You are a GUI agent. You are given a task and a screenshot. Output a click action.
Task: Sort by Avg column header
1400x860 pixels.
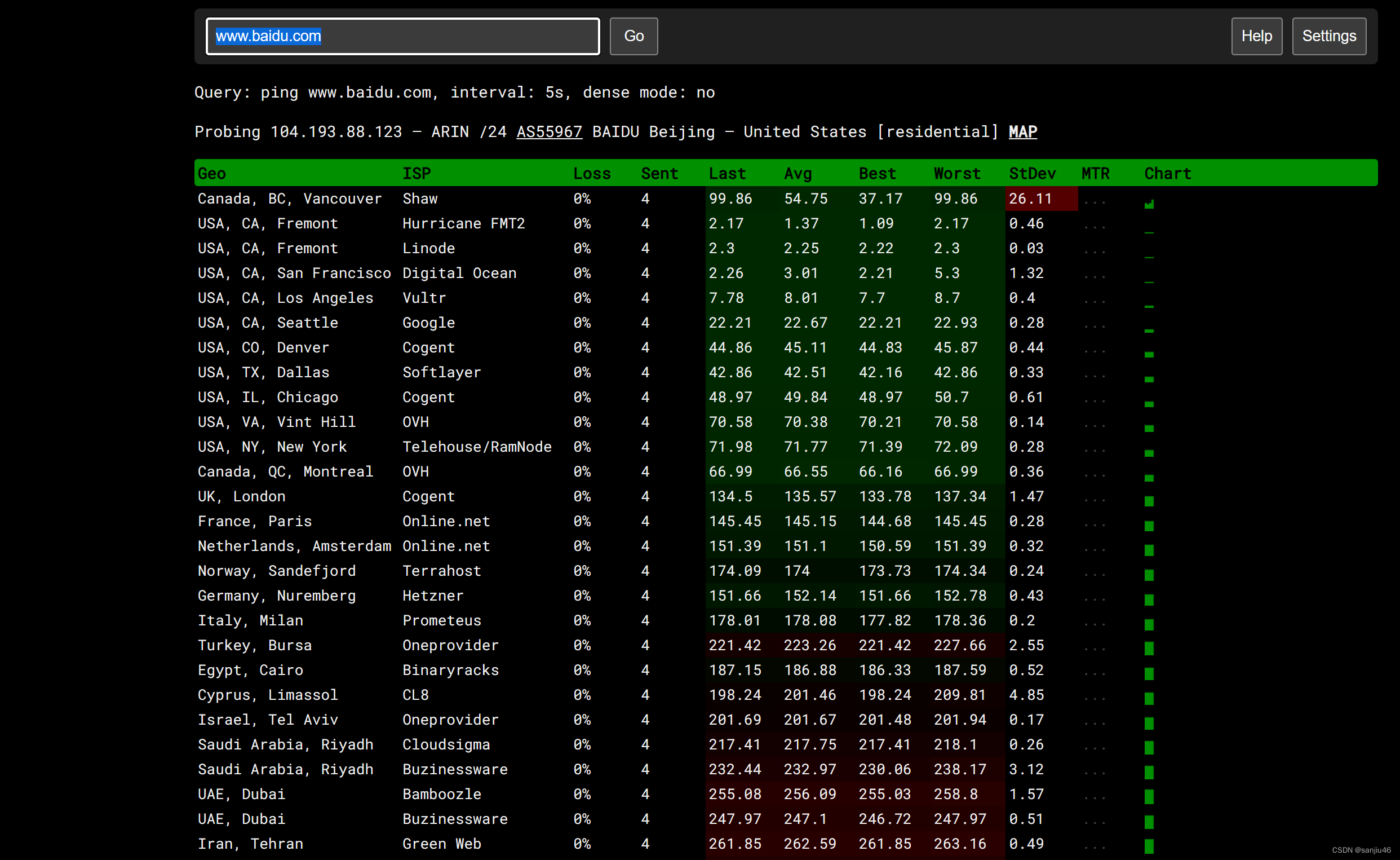click(798, 174)
